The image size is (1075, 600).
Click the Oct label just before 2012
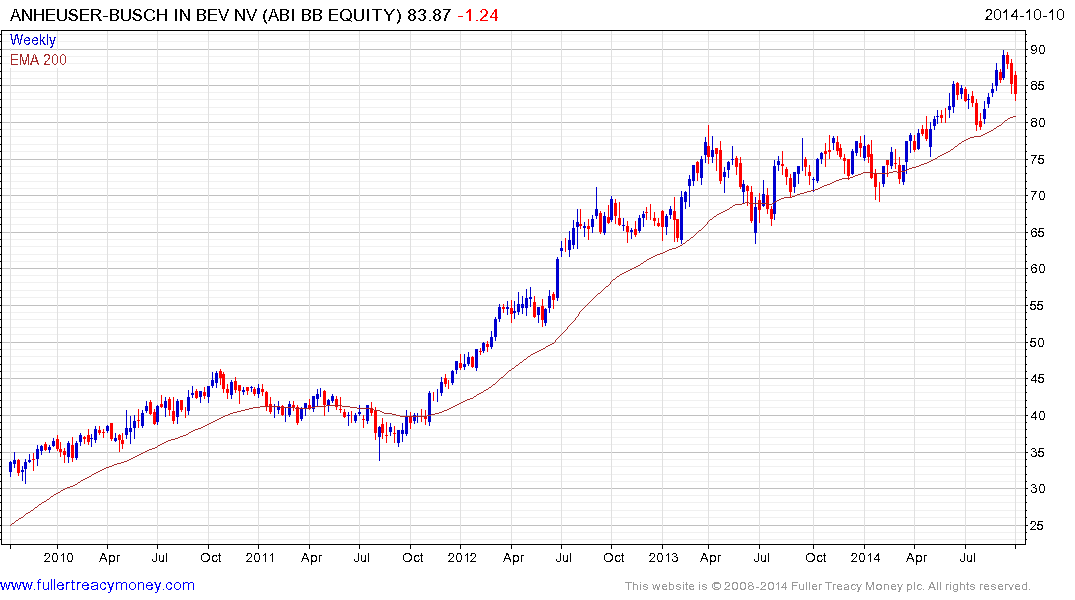tap(412, 557)
